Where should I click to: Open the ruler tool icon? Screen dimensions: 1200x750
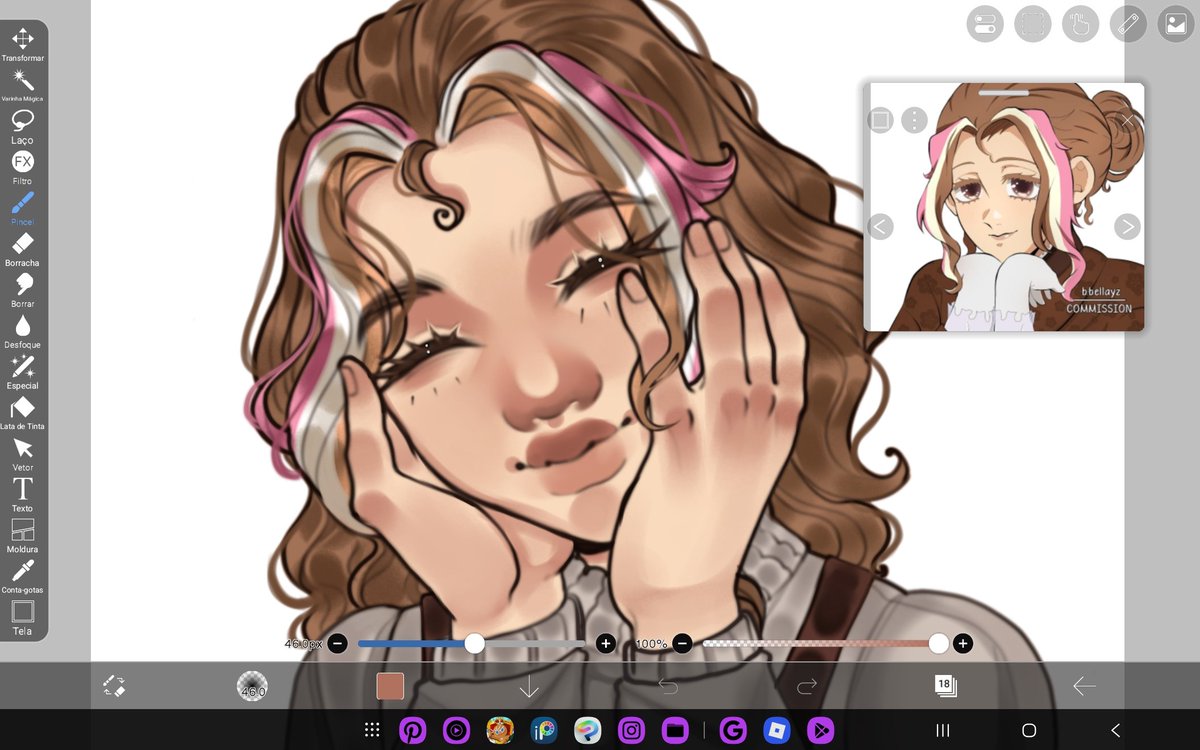coord(1129,24)
